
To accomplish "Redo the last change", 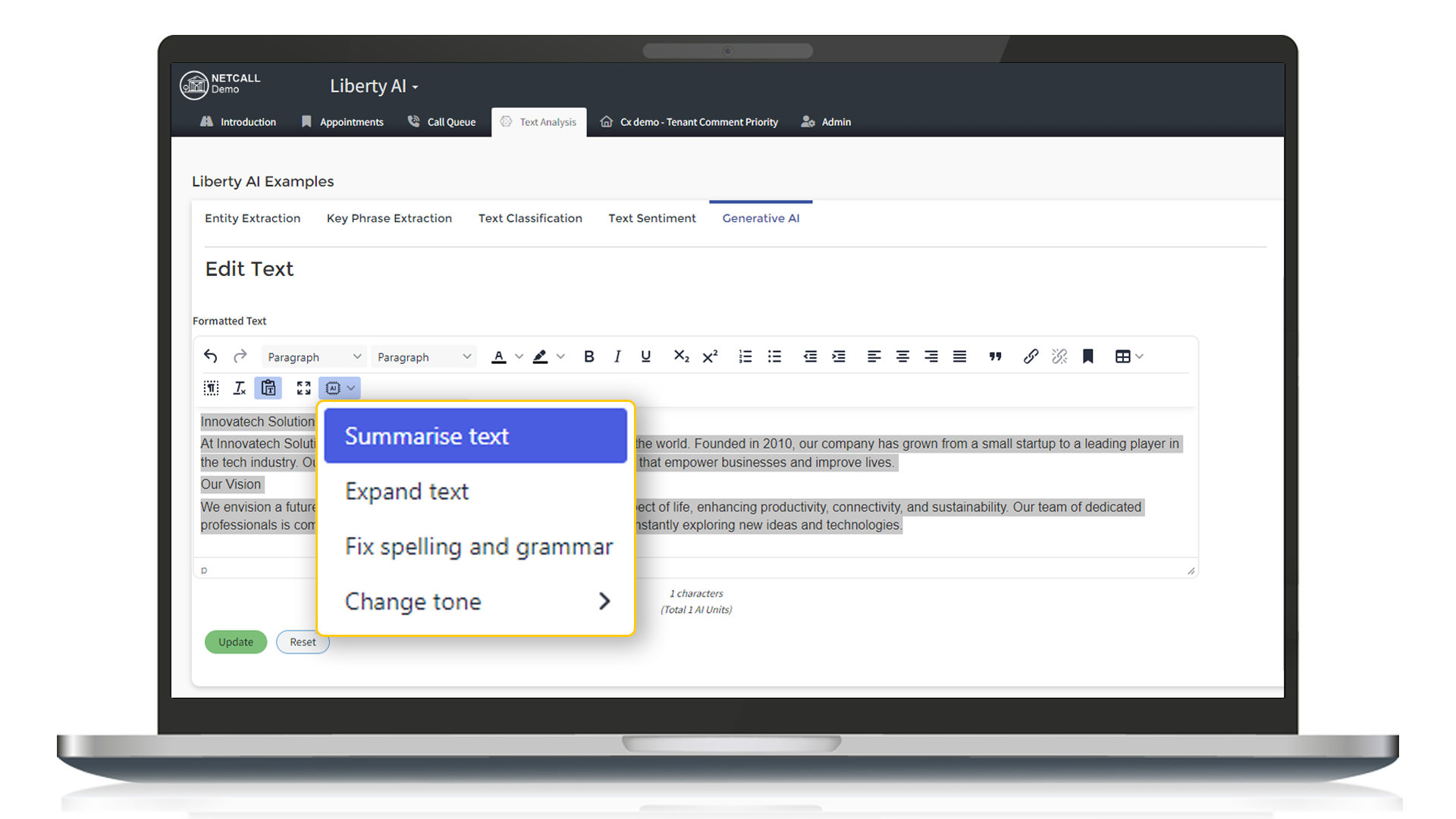I will click(240, 356).
